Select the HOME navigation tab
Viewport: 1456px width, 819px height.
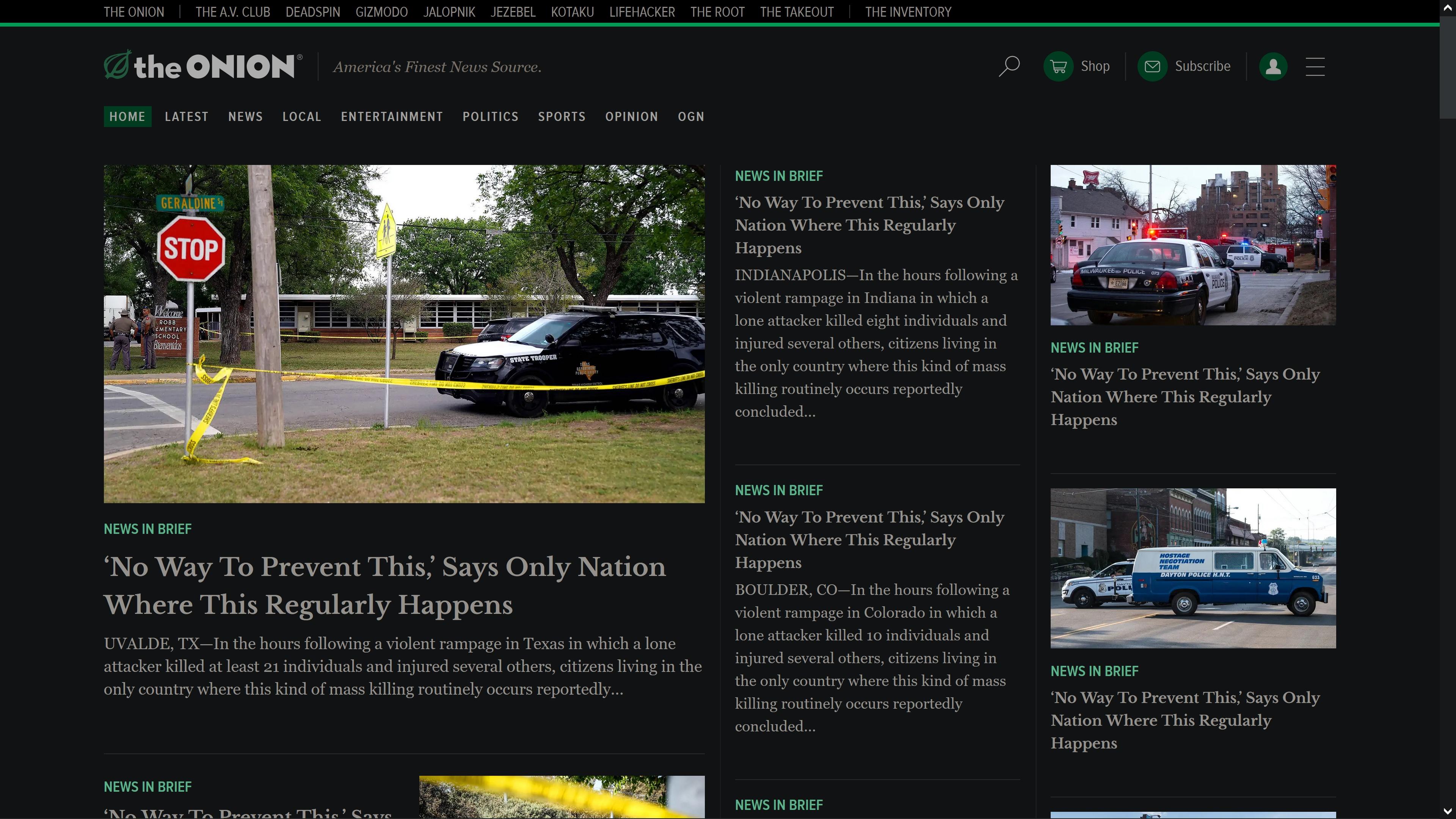(127, 116)
